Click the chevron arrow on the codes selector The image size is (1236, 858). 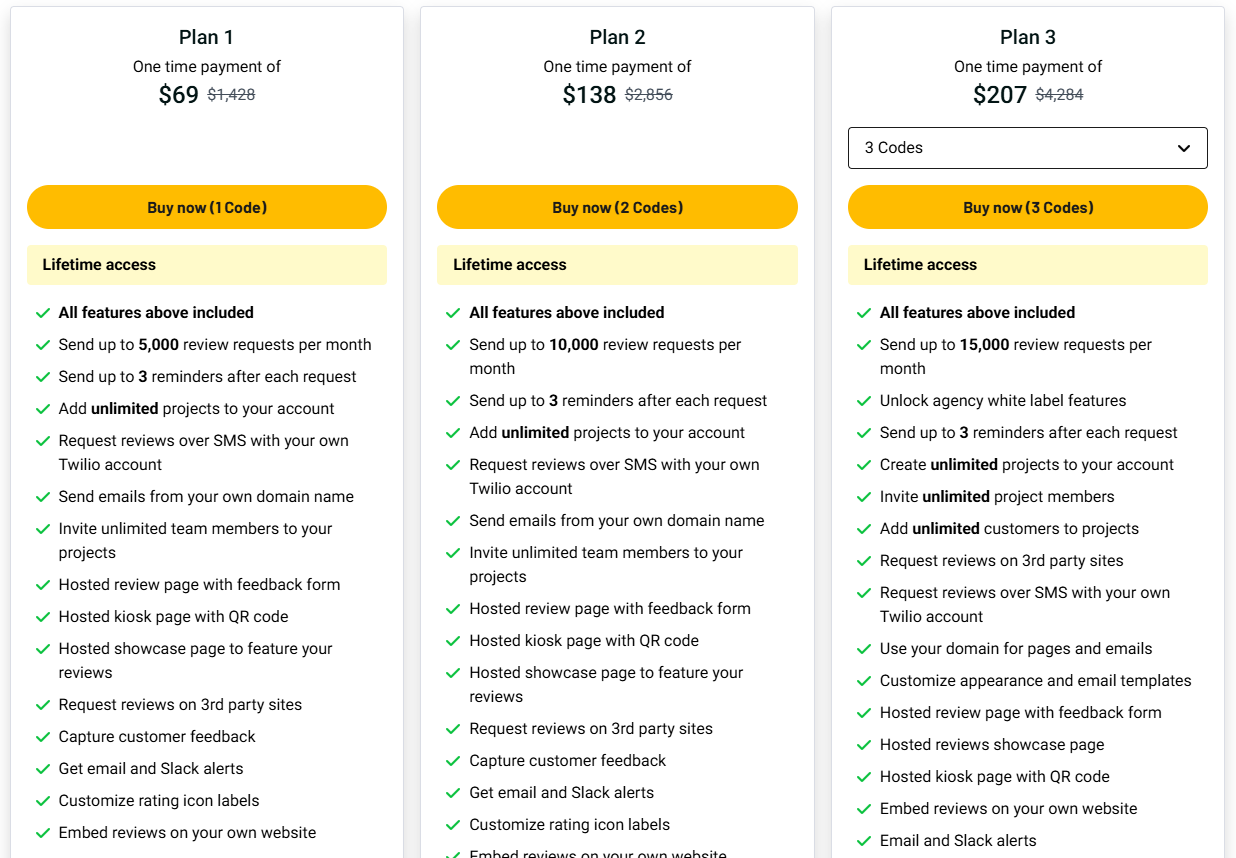1184,148
